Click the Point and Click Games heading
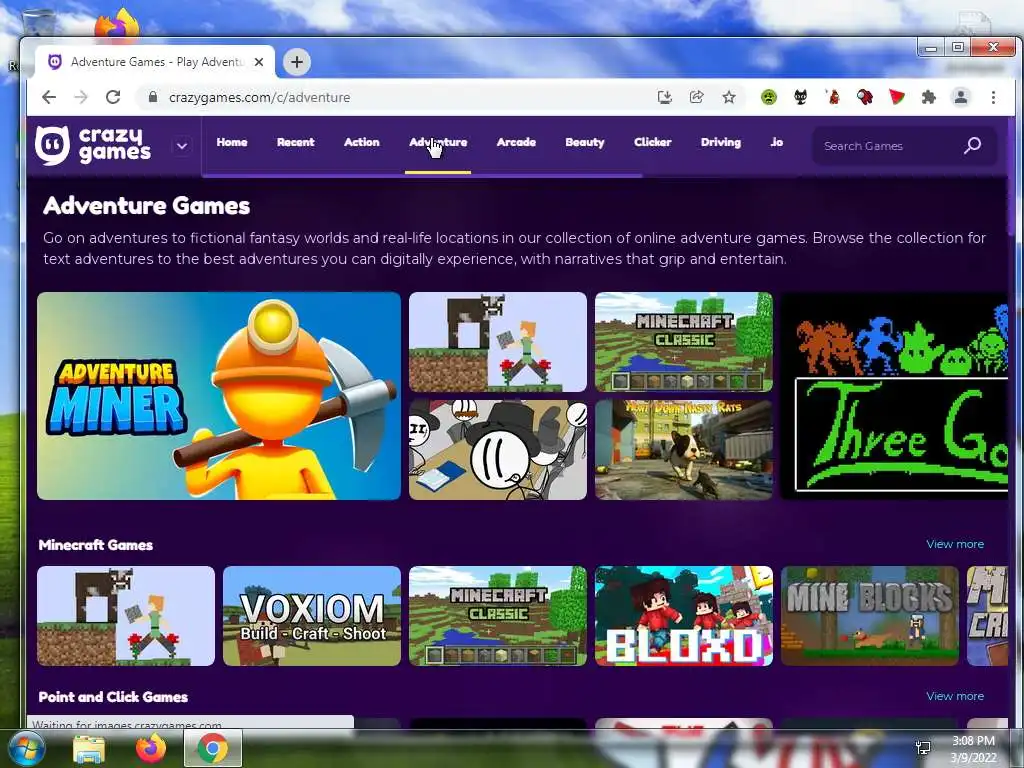Screen dimensions: 1024x768 pyautogui.click(x=113, y=697)
